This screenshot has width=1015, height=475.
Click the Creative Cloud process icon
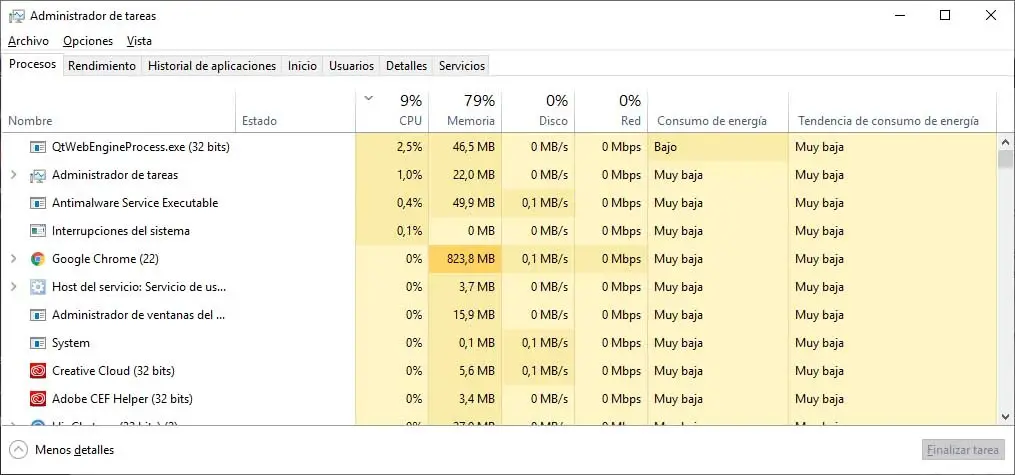pos(38,371)
